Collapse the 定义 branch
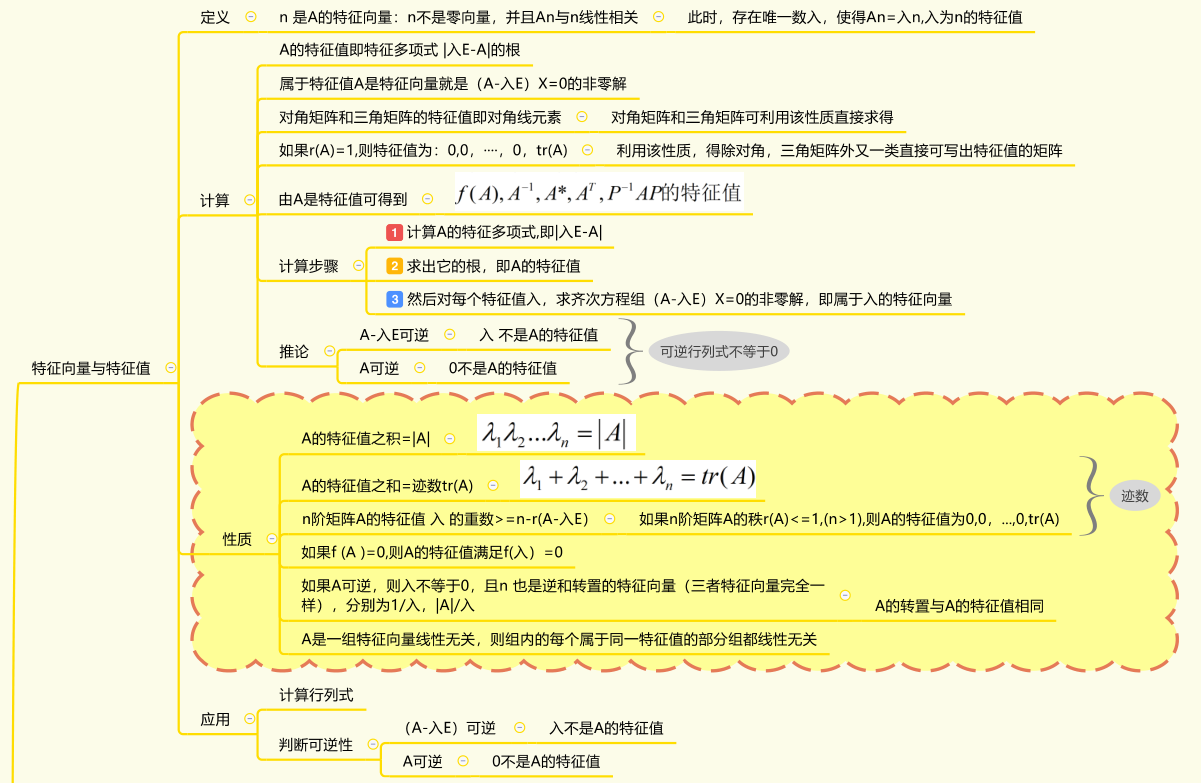Viewport: 1201px width, 783px height. [250, 17]
